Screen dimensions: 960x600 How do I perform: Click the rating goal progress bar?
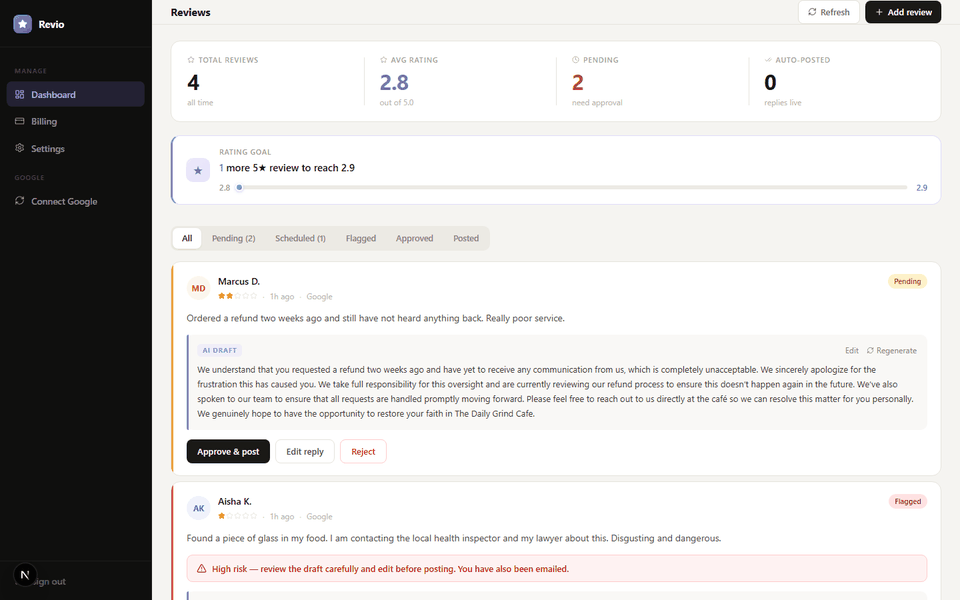pyautogui.click(x=572, y=187)
